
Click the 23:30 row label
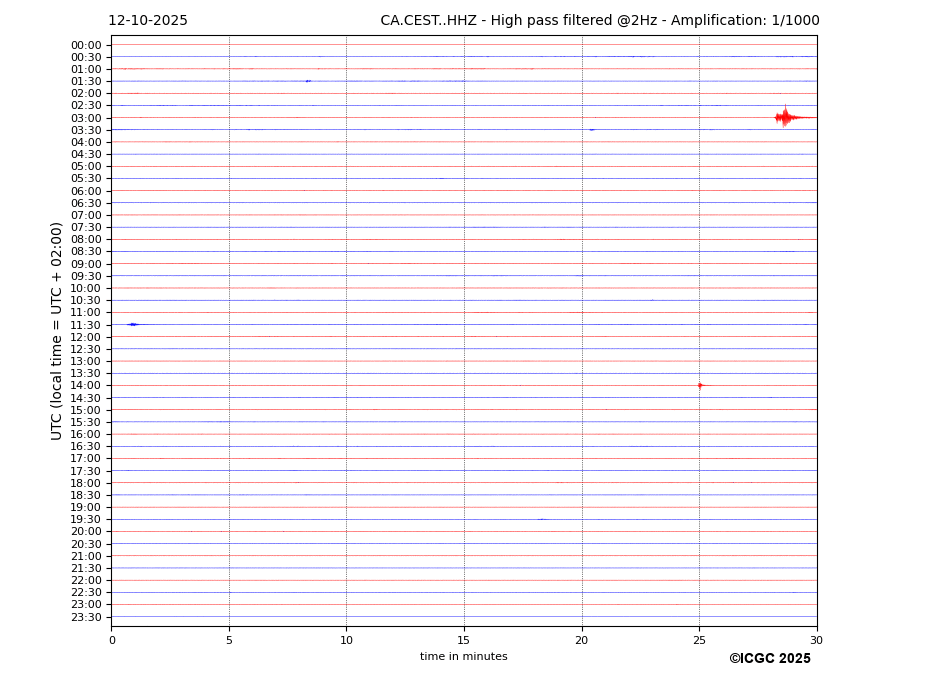click(x=86, y=617)
